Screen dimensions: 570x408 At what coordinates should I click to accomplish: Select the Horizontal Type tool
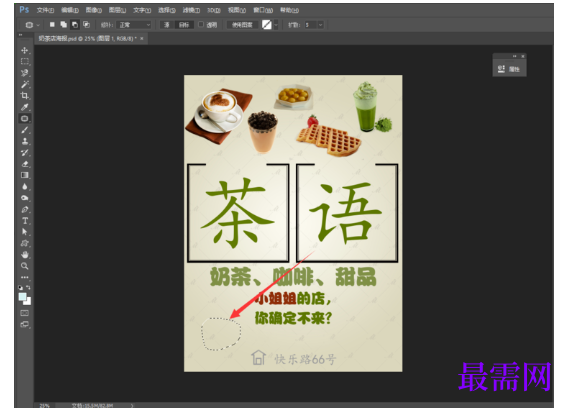click(25, 221)
